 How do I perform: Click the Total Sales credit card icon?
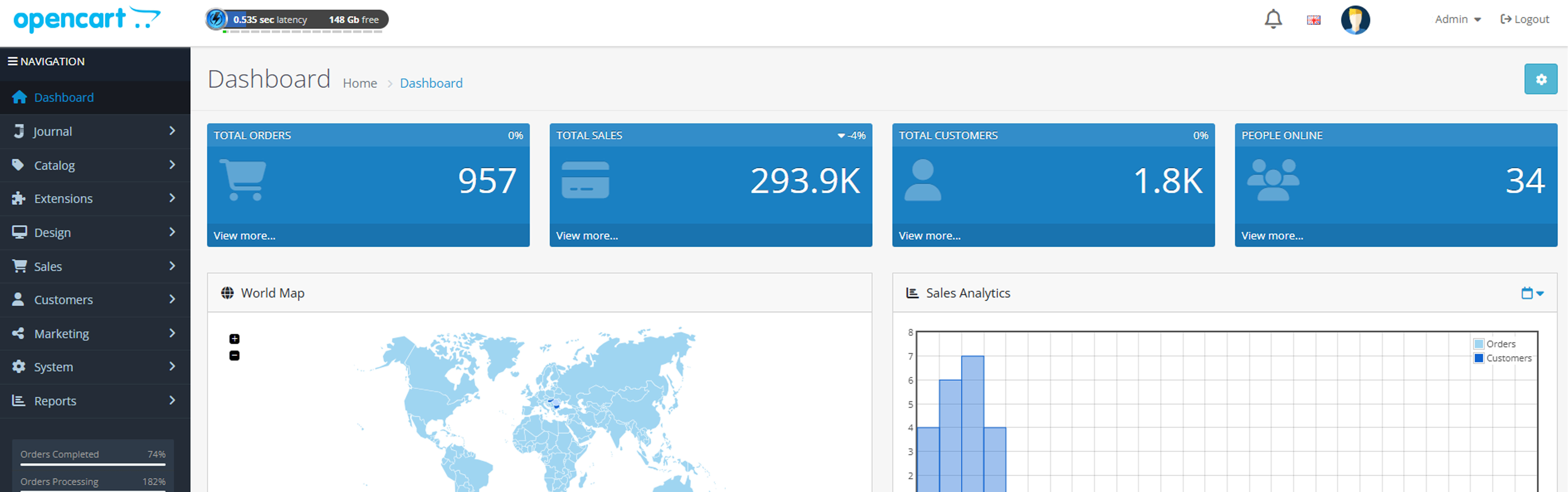pyautogui.click(x=585, y=180)
